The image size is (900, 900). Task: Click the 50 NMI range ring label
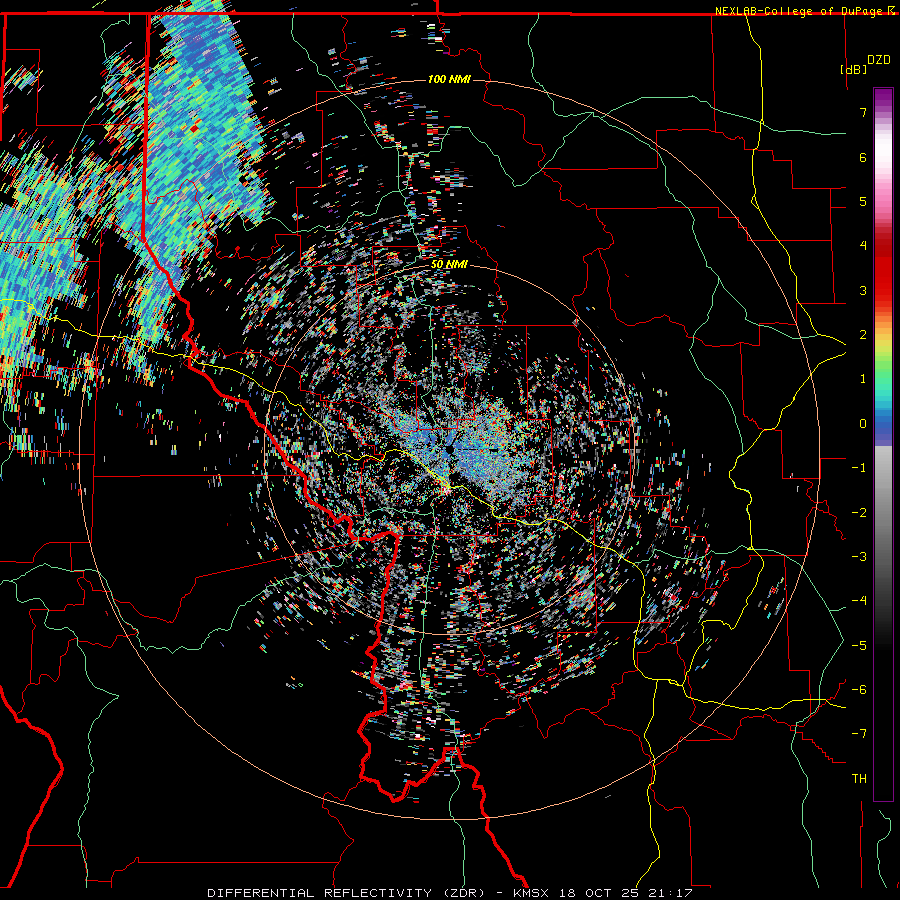click(449, 265)
